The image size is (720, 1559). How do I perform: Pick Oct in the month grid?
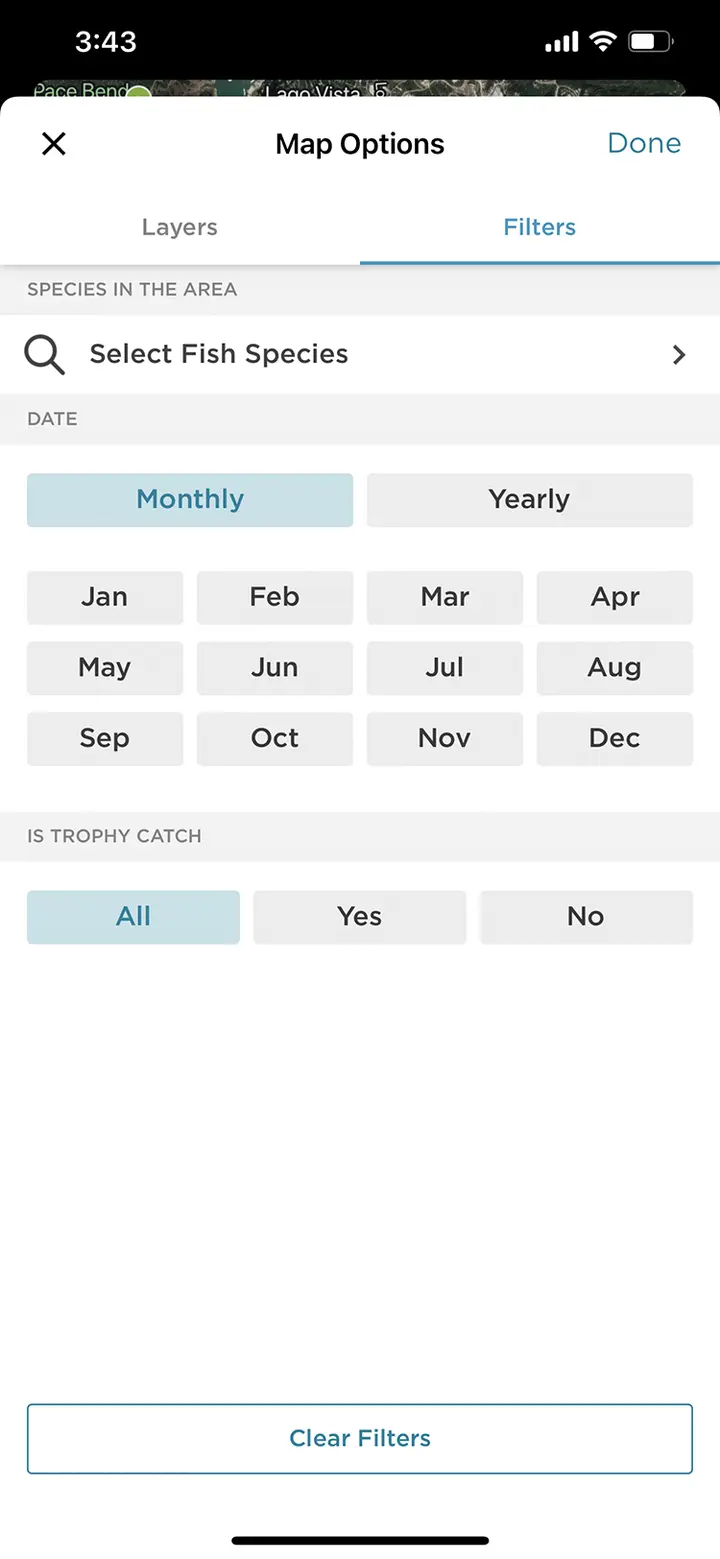pos(275,738)
